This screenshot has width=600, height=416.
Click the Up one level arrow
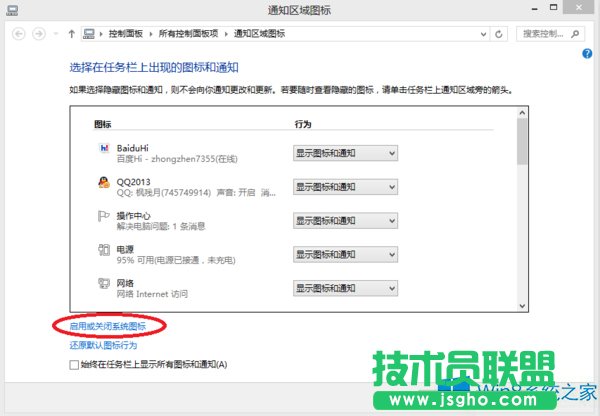[x=72, y=34]
